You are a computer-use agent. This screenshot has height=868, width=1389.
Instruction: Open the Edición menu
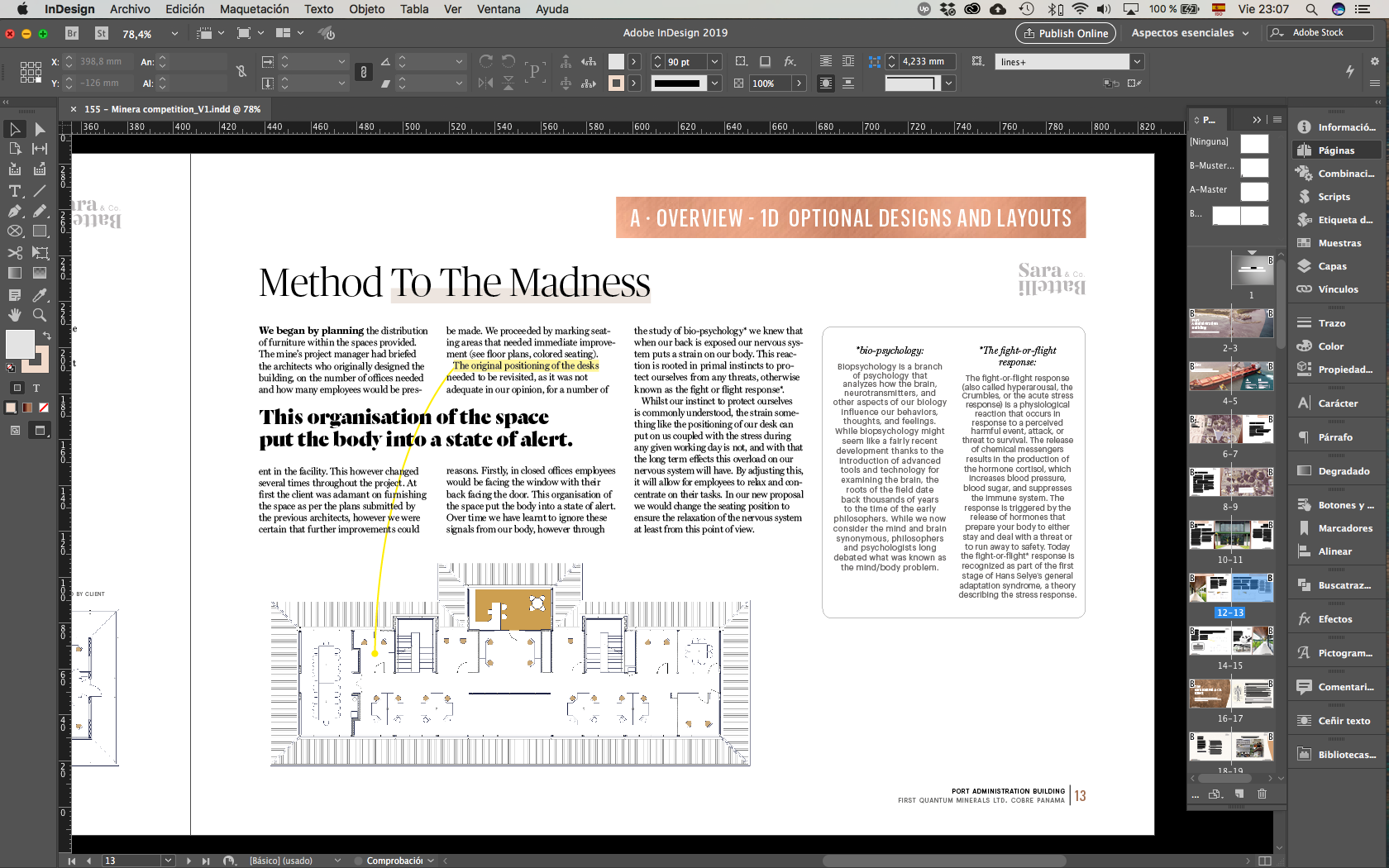[x=184, y=9]
